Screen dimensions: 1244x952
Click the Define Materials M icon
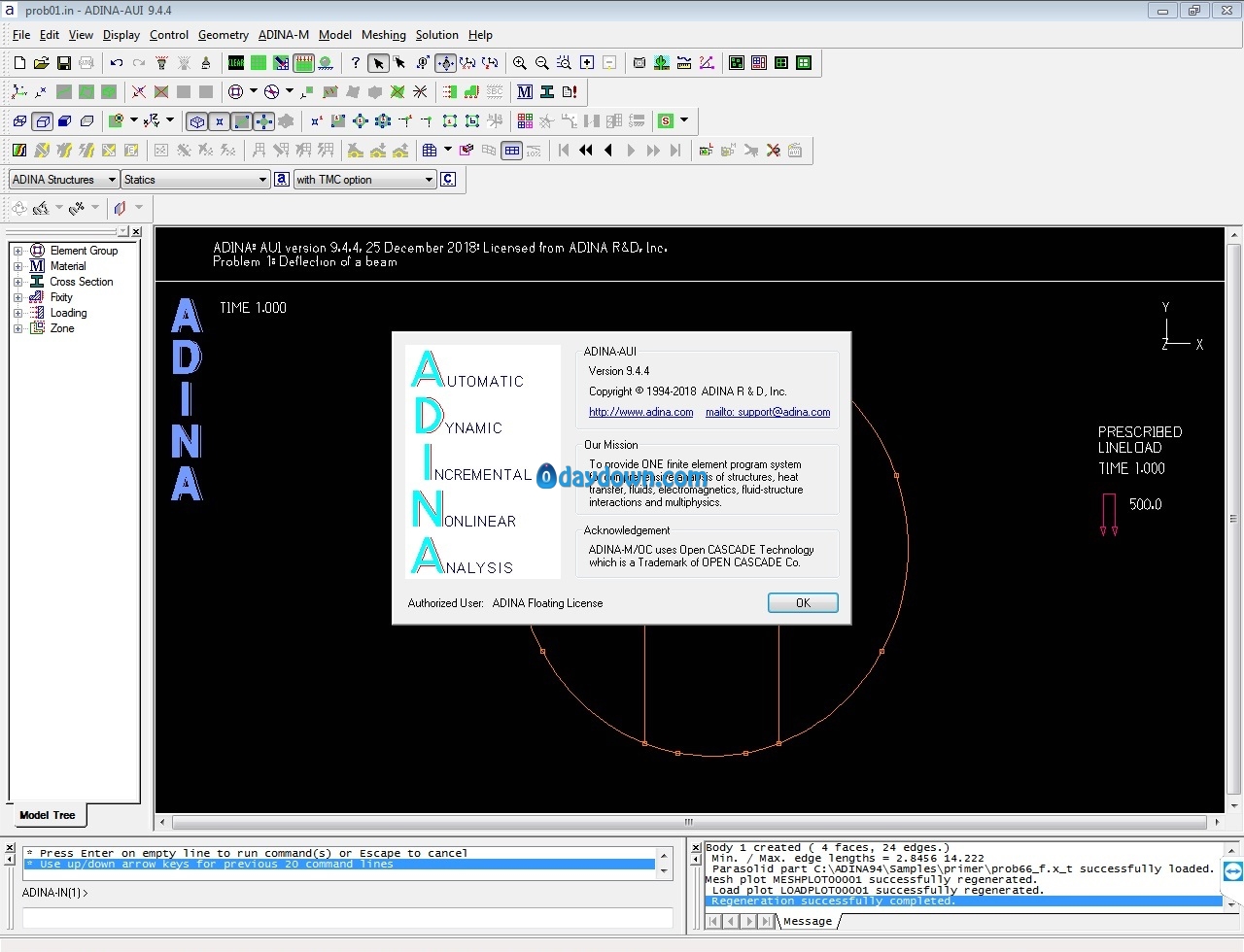[525, 92]
